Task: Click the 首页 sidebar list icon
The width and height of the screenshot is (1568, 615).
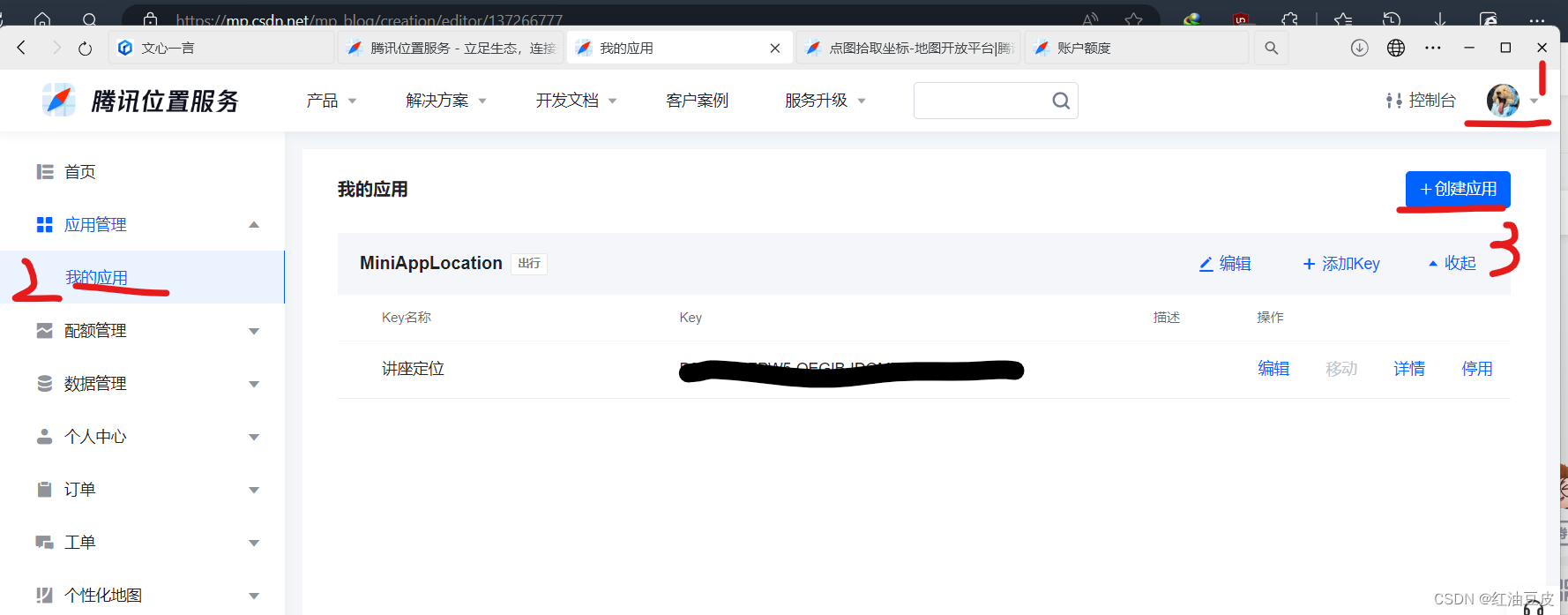Action: coord(45,172)
